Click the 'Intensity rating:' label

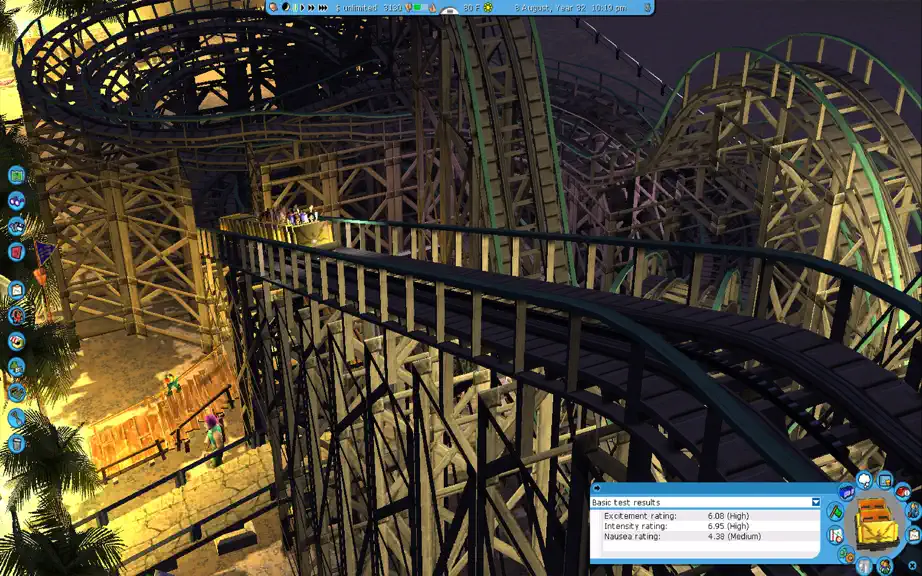coord(635,526)
